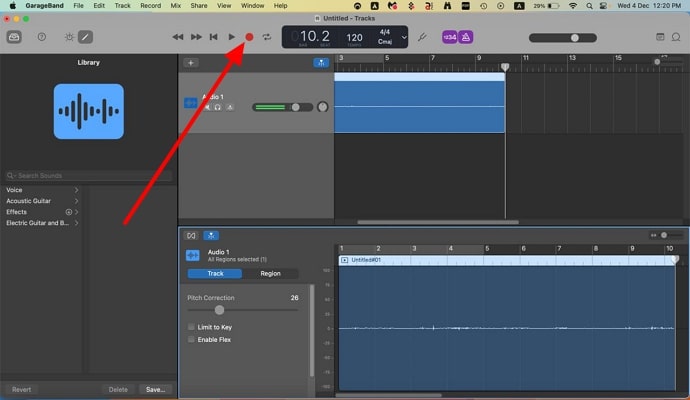Switch to the Track tab
Image resolution: width=690 pixels, height=400 pixels.
tap(215, 274)
